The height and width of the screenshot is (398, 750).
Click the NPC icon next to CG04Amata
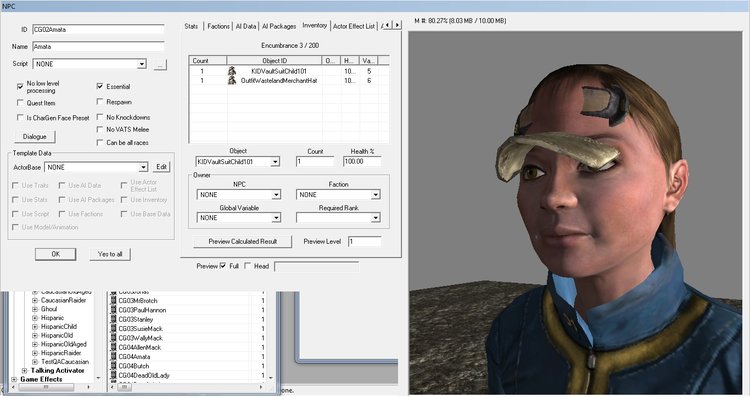click(113, 356)
